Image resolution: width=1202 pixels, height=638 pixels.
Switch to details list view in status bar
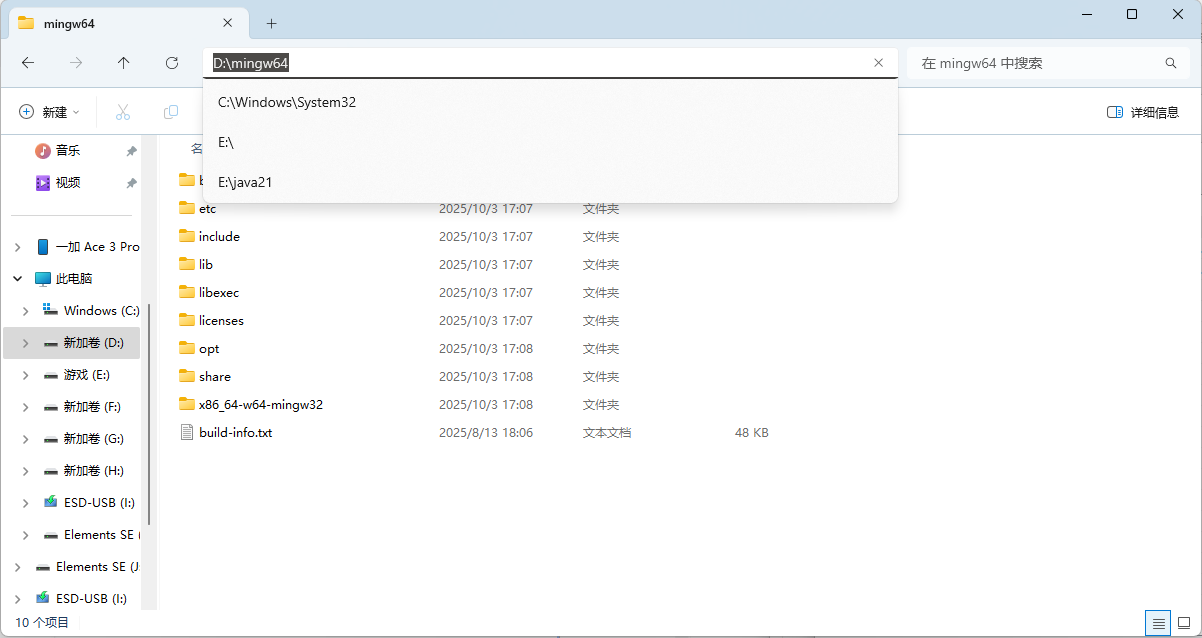pos(1159,623)
